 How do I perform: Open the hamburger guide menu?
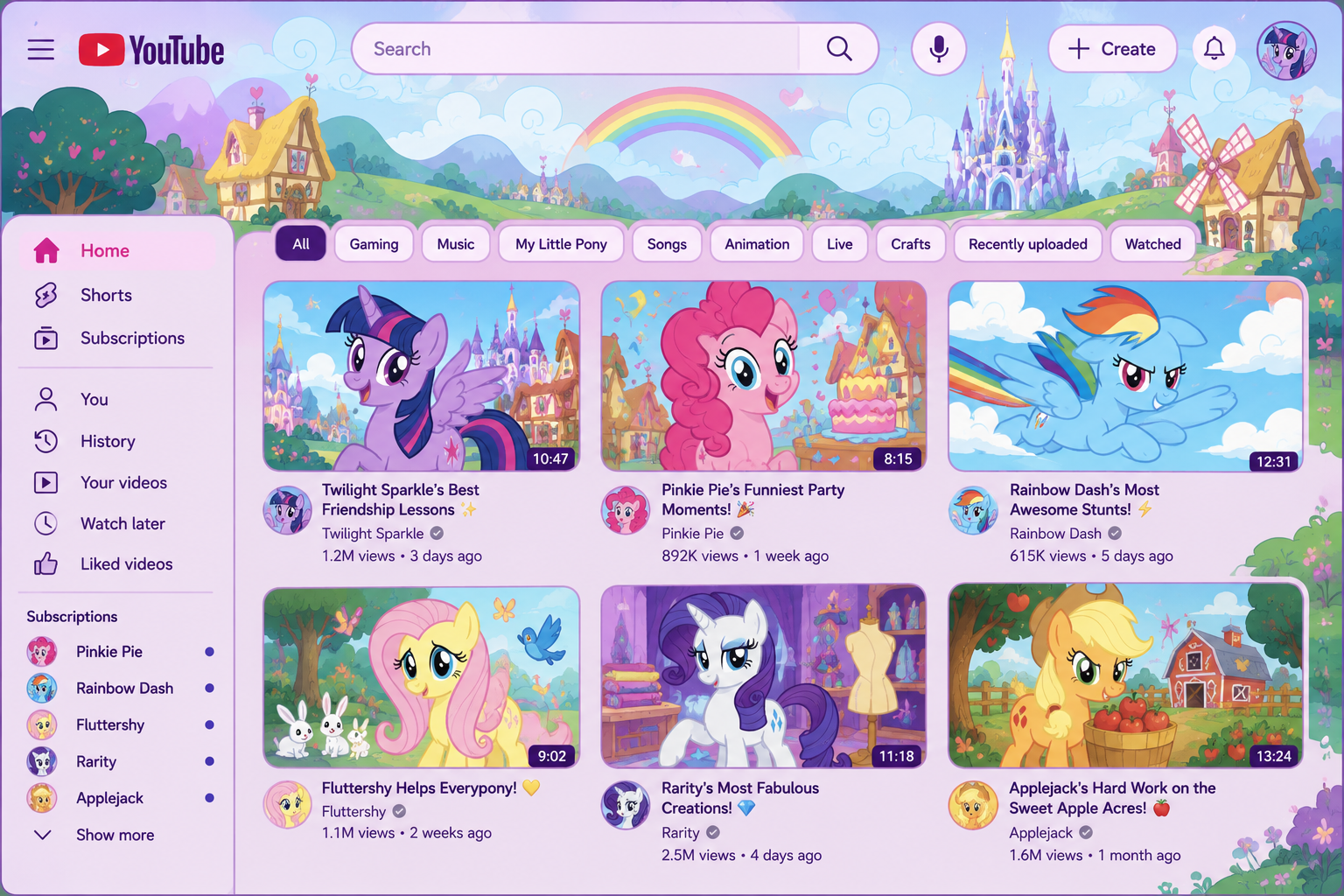pyautogui.click(x=41, y=49)
